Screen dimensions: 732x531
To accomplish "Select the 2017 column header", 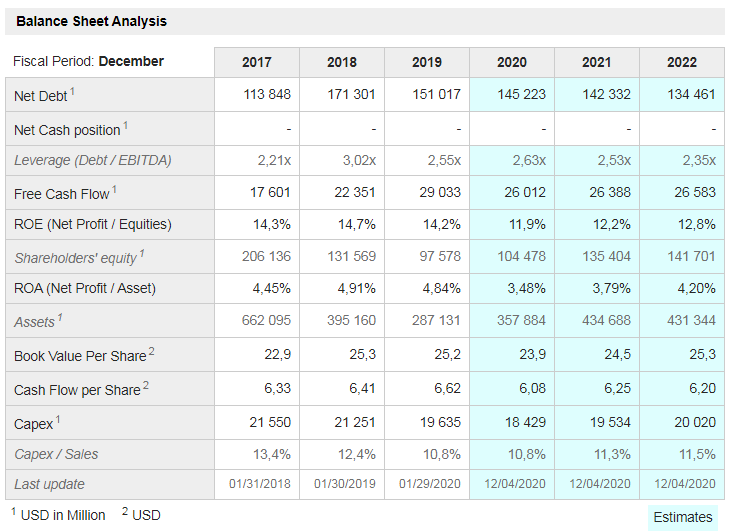I will pyautogui.click(x=257, y=62).
